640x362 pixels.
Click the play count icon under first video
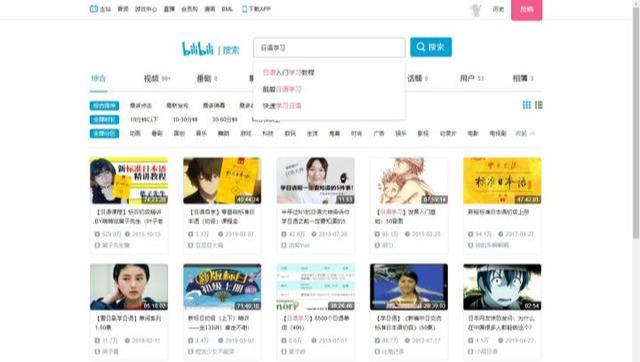[97, 234]
